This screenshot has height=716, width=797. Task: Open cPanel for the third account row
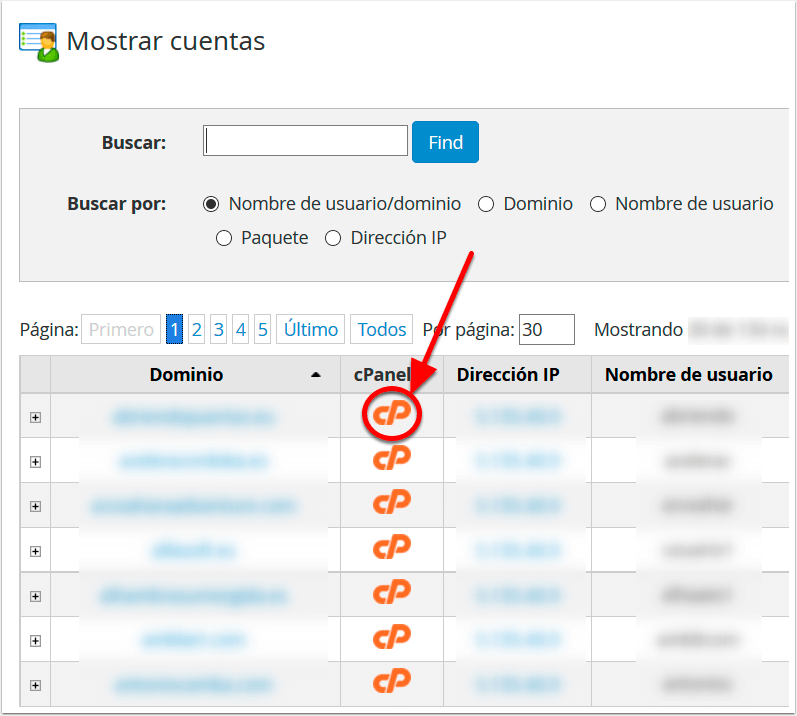392,502
